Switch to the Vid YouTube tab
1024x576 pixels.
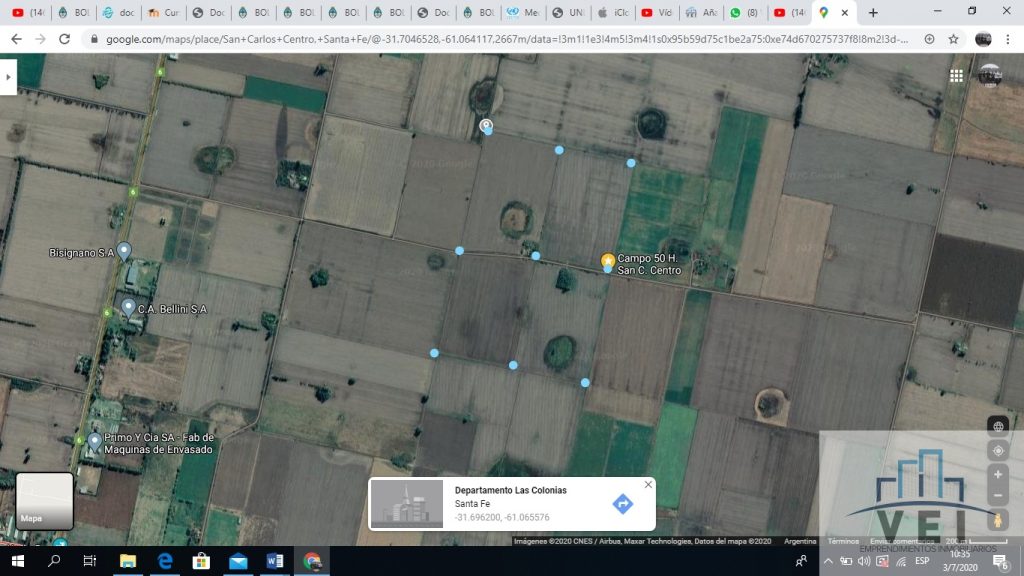(658, 12)
